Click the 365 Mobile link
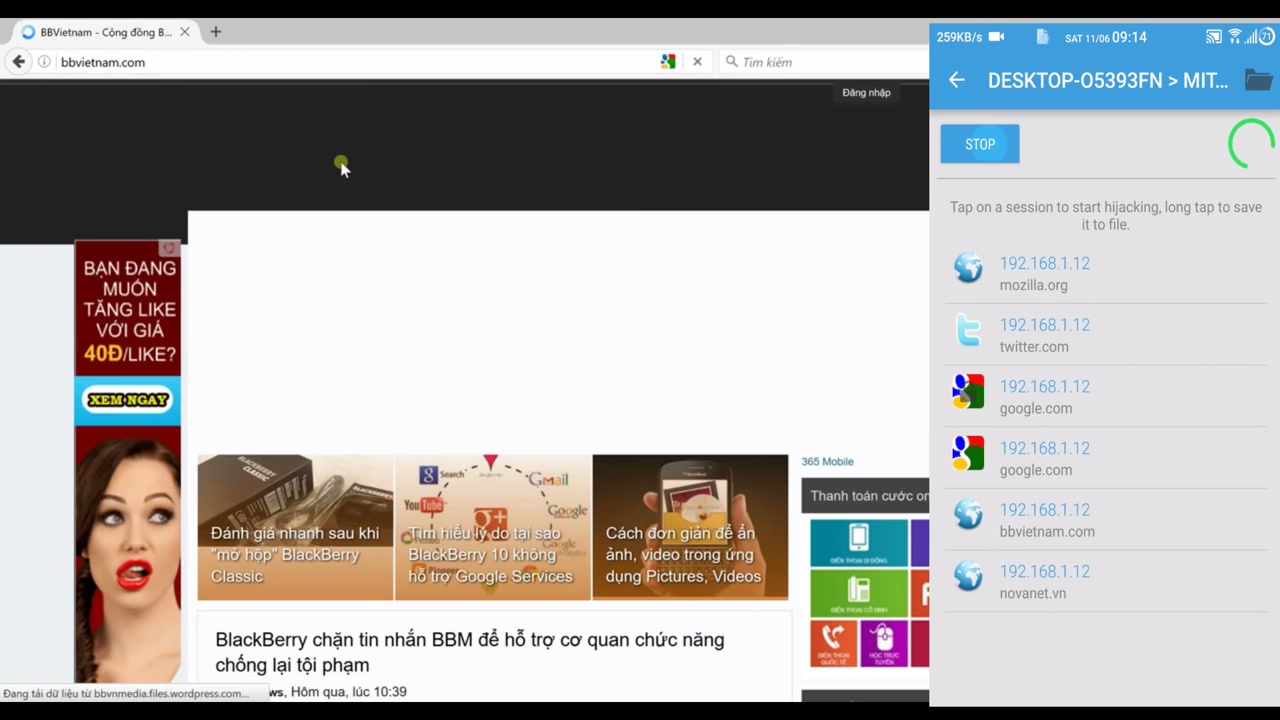1280x720 pixels. click(827, 461)
